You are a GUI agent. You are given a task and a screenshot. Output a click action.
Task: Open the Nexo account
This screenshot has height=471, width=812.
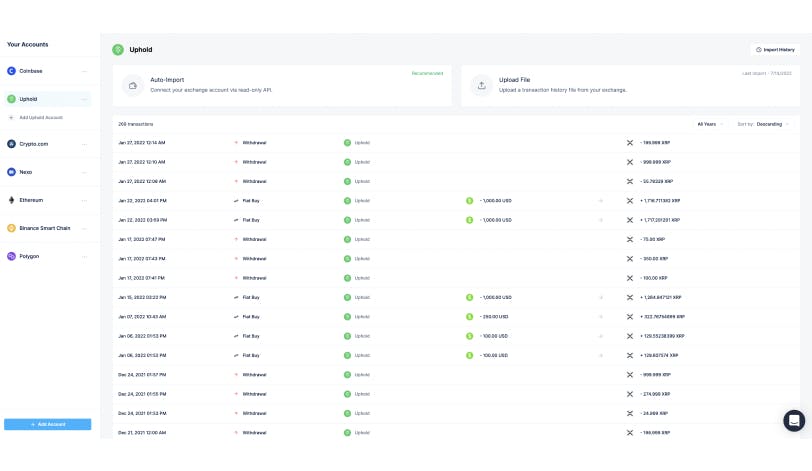tap(47, 172)
